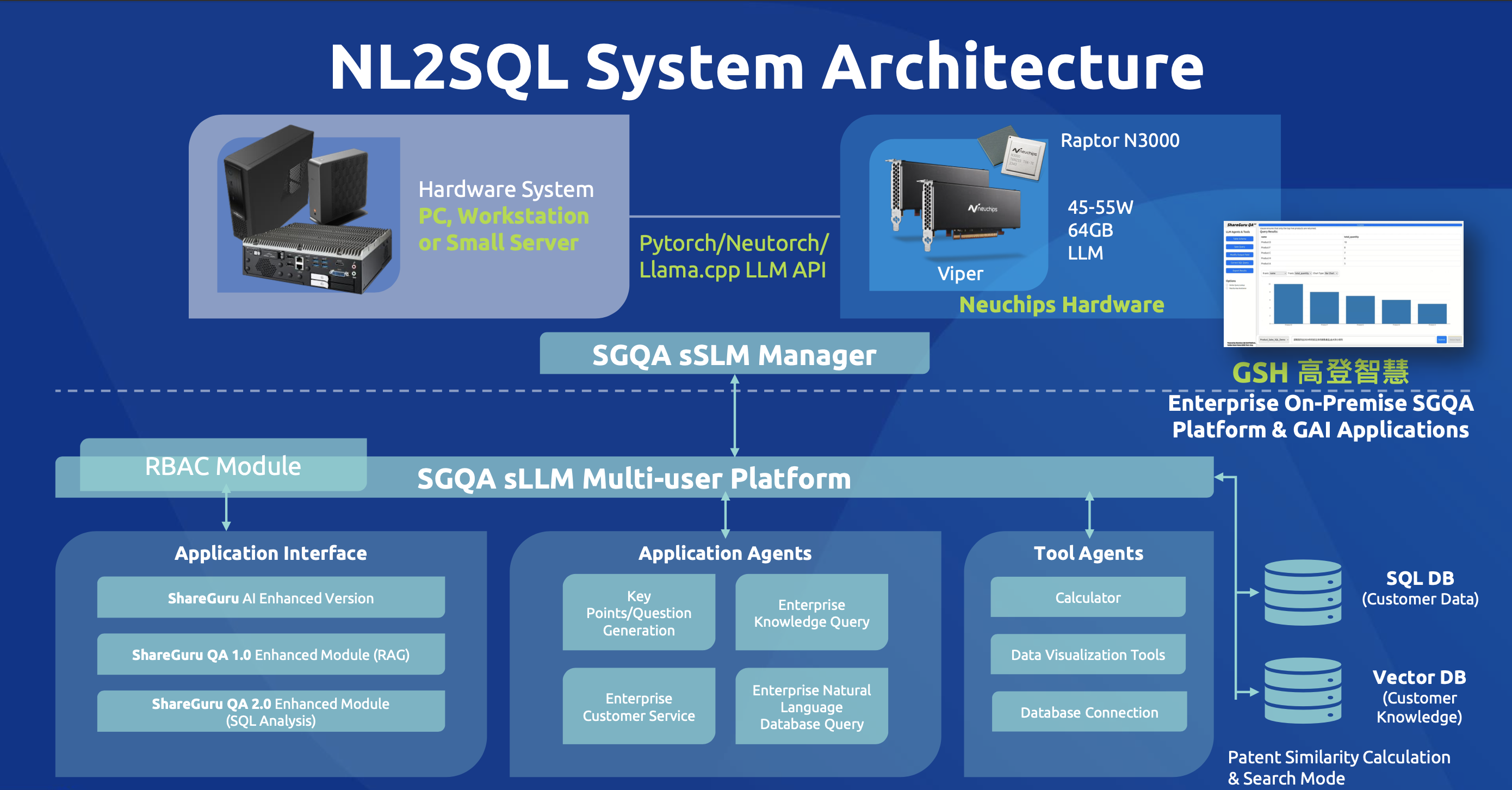
Task: Select ShareGuru QA 2.0 Enhanced Module (SQL Analysis)
Action: point(271,711)
